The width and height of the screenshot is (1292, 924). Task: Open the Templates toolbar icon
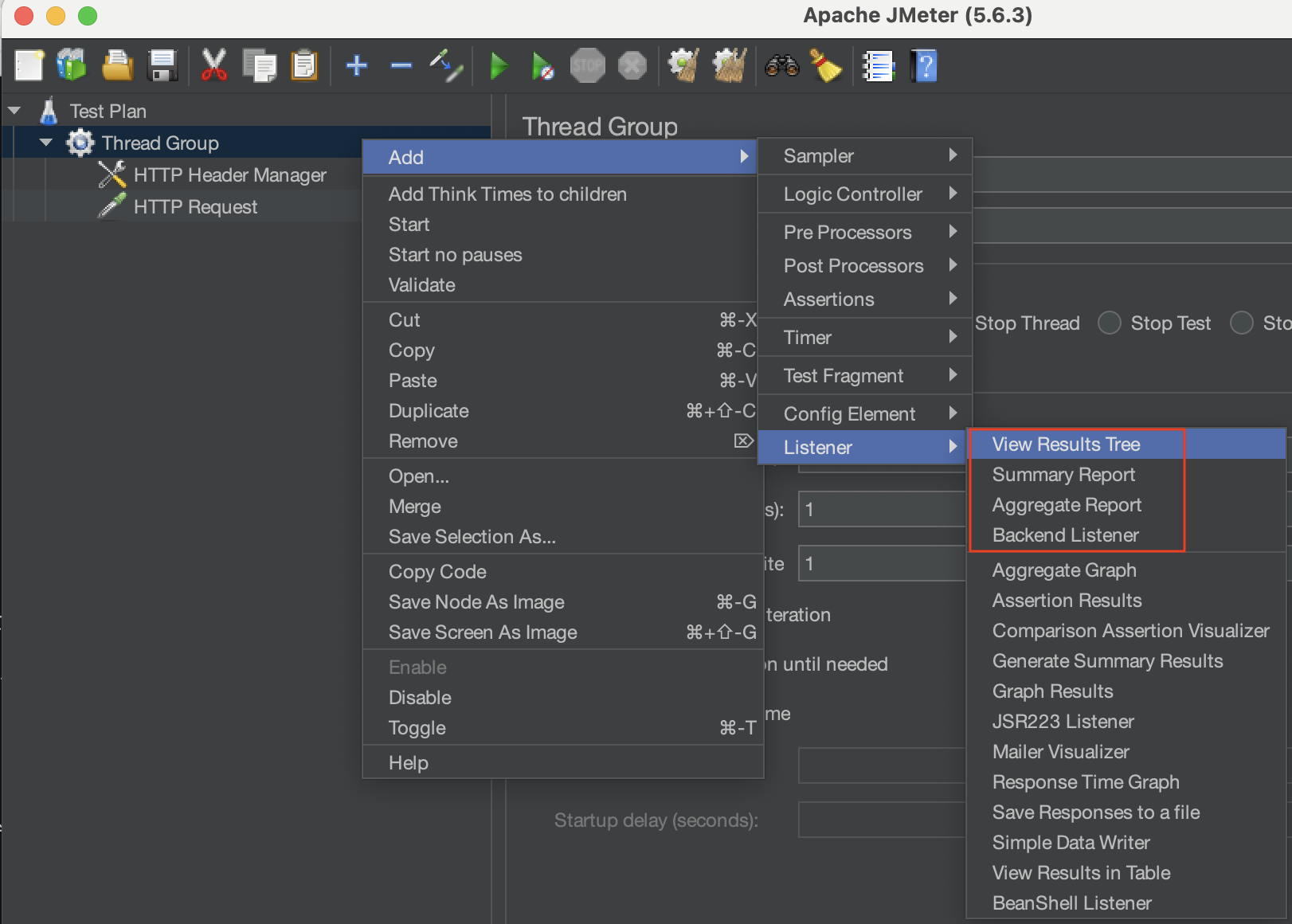pos(72,65)
